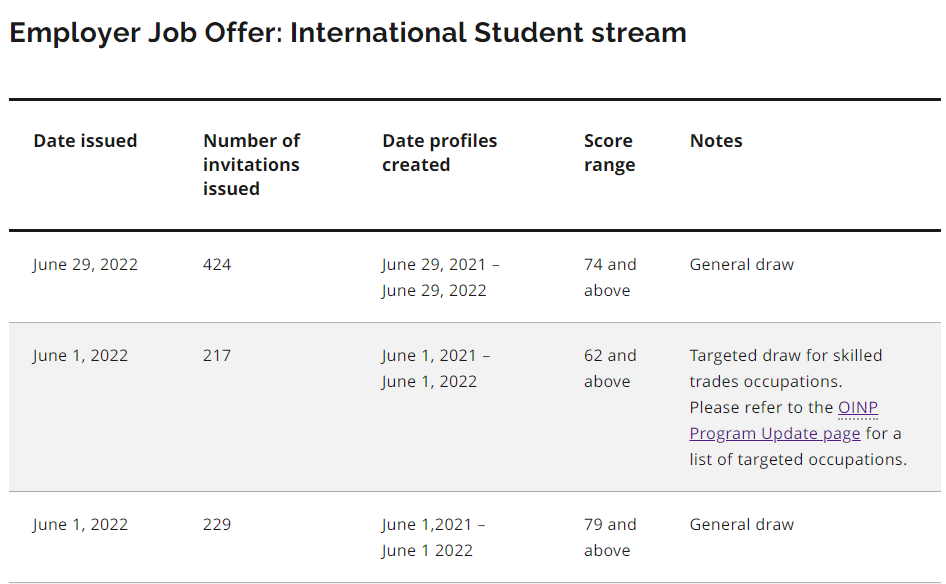Select the 424 invitations cell
This screenshot has width=946, height=584.
(x=217, y=265)
